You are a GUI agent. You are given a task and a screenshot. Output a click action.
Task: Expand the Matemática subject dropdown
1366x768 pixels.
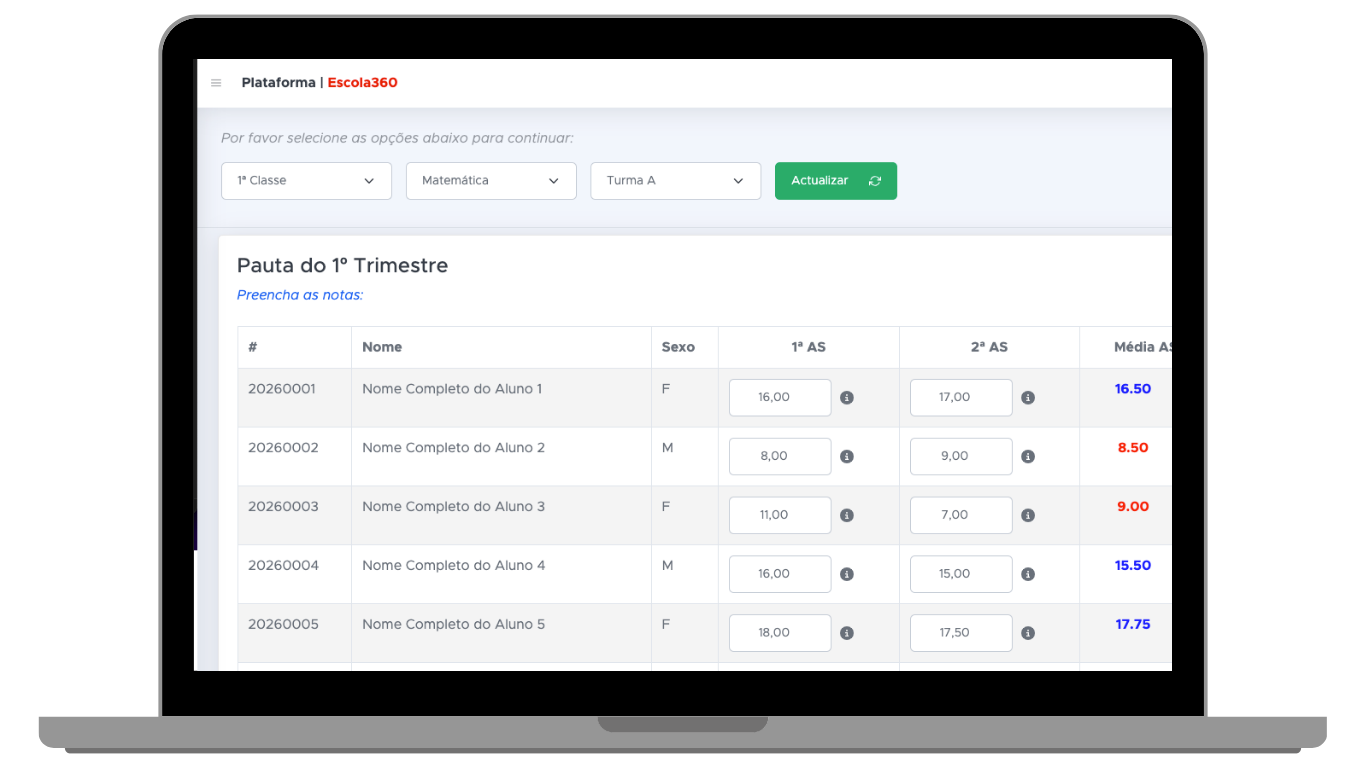491,181
